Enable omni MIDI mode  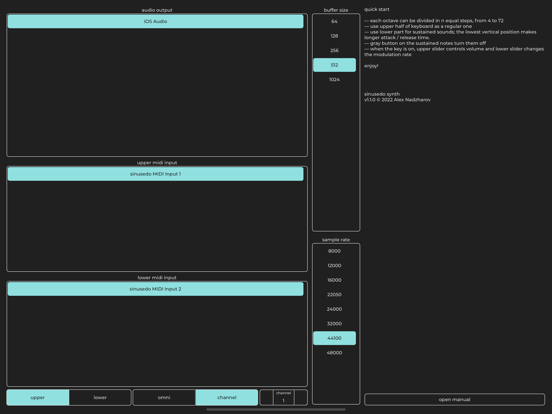click(x=164, y=397)
